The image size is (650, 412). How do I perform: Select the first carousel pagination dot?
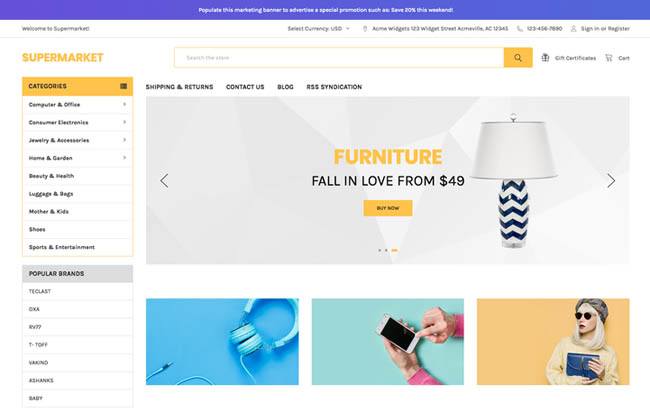click(x=379, y=250)
